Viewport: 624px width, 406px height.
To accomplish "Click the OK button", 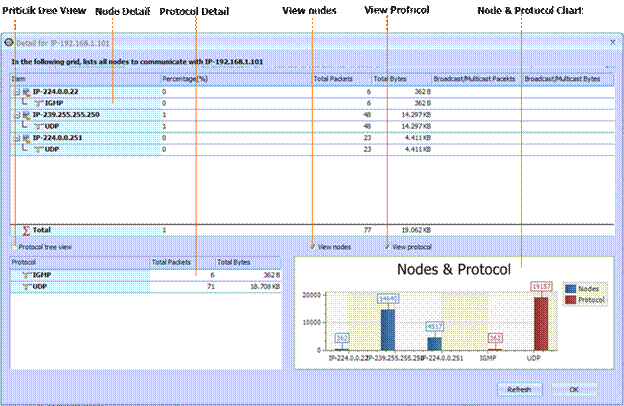I will [574, 389].
